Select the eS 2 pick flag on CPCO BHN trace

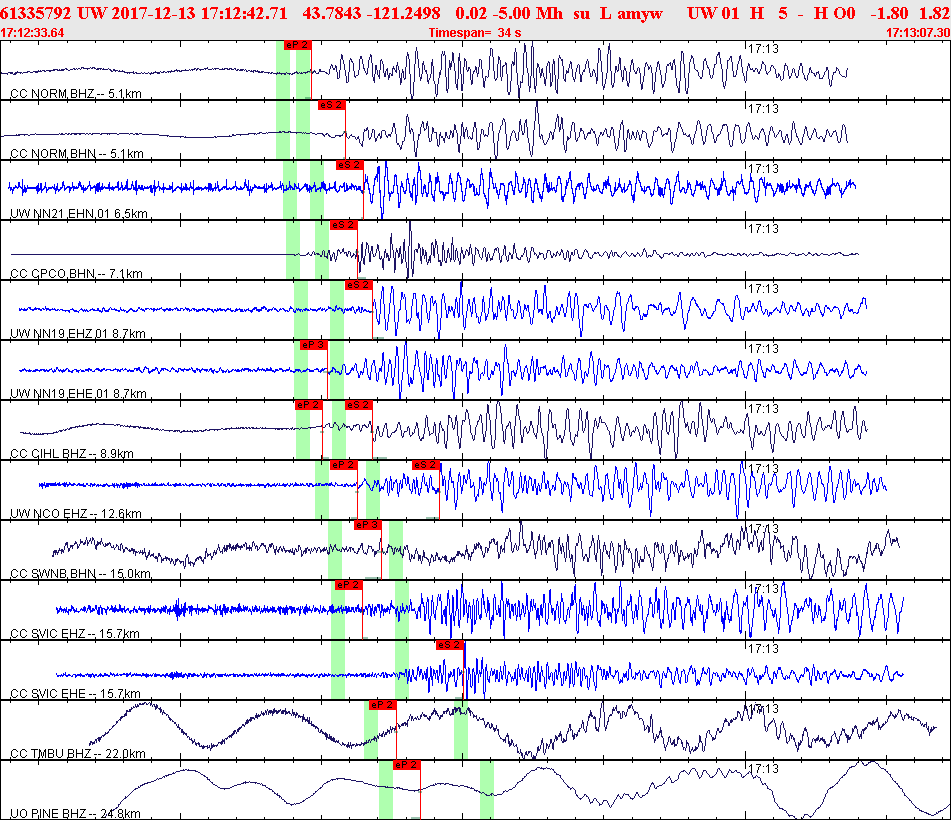(343, 225)
